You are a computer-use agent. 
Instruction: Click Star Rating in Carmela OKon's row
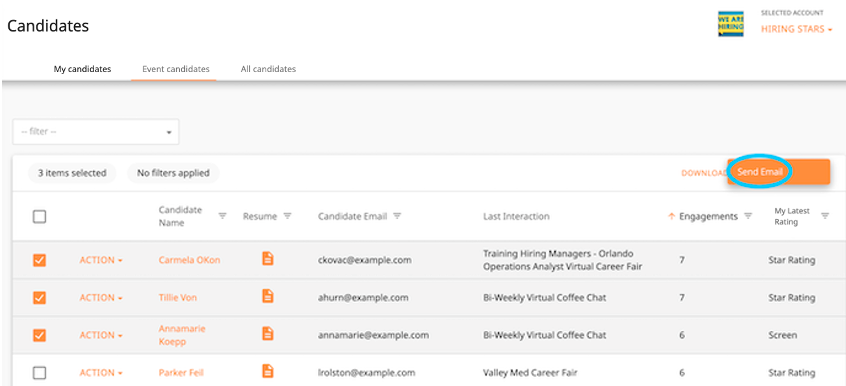tap(792, 260)
